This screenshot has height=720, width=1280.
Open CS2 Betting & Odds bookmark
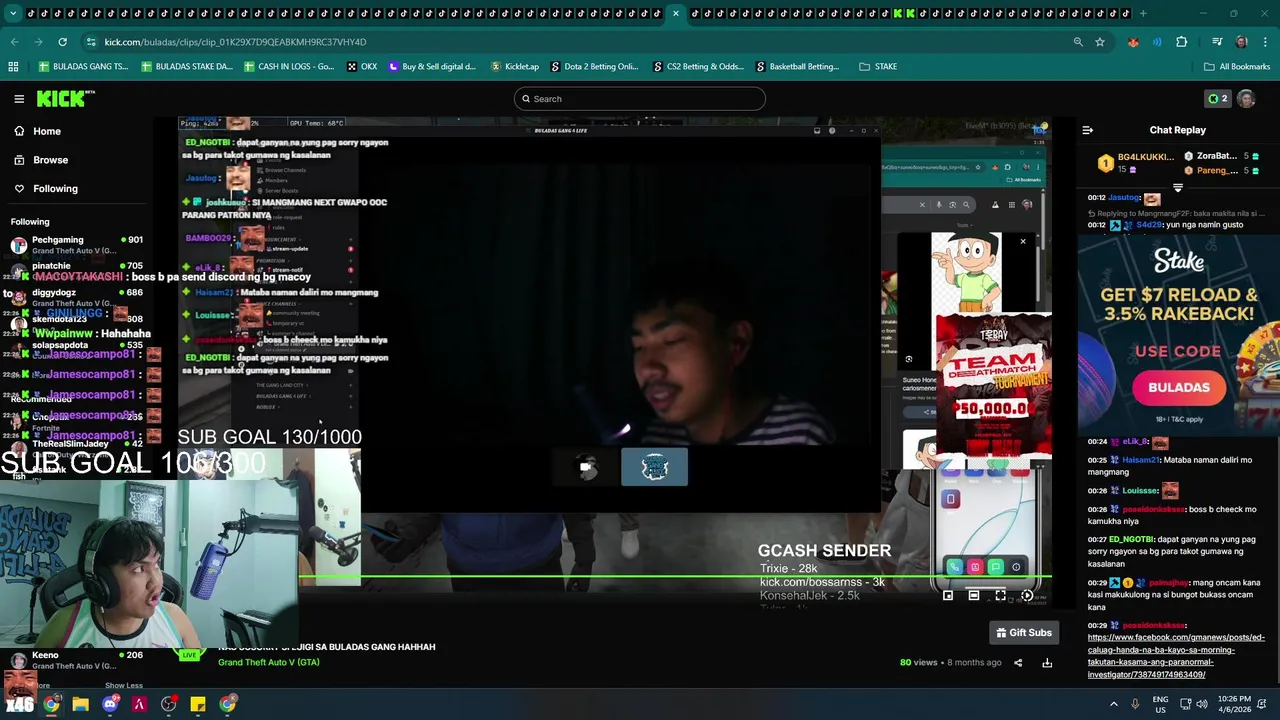point(698,67)
